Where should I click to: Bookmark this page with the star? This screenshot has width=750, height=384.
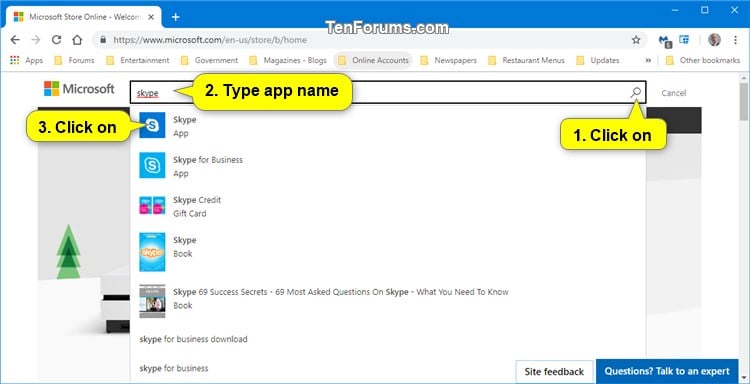[x=636, y=40]
